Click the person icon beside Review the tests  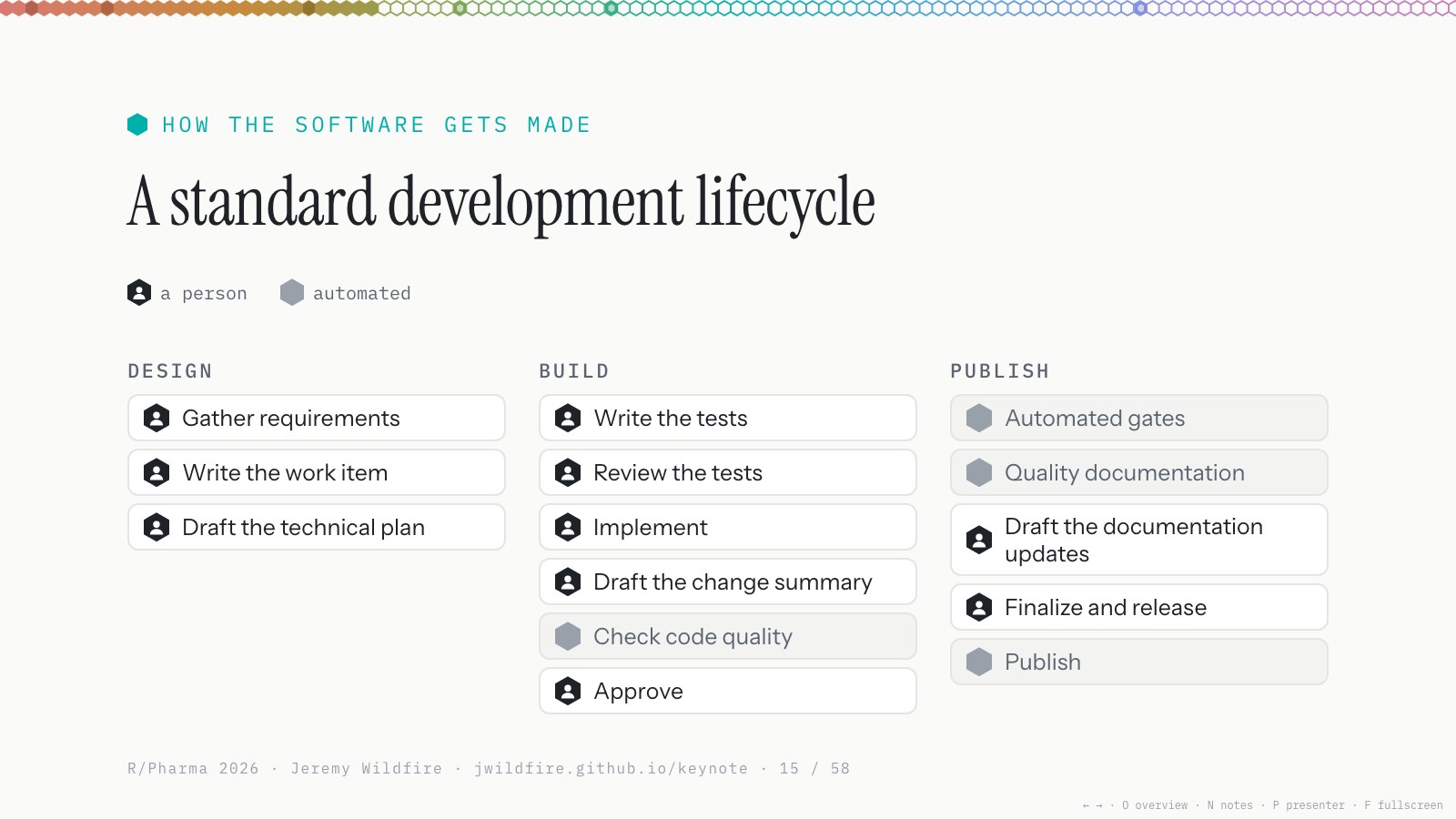click(568, 473)
